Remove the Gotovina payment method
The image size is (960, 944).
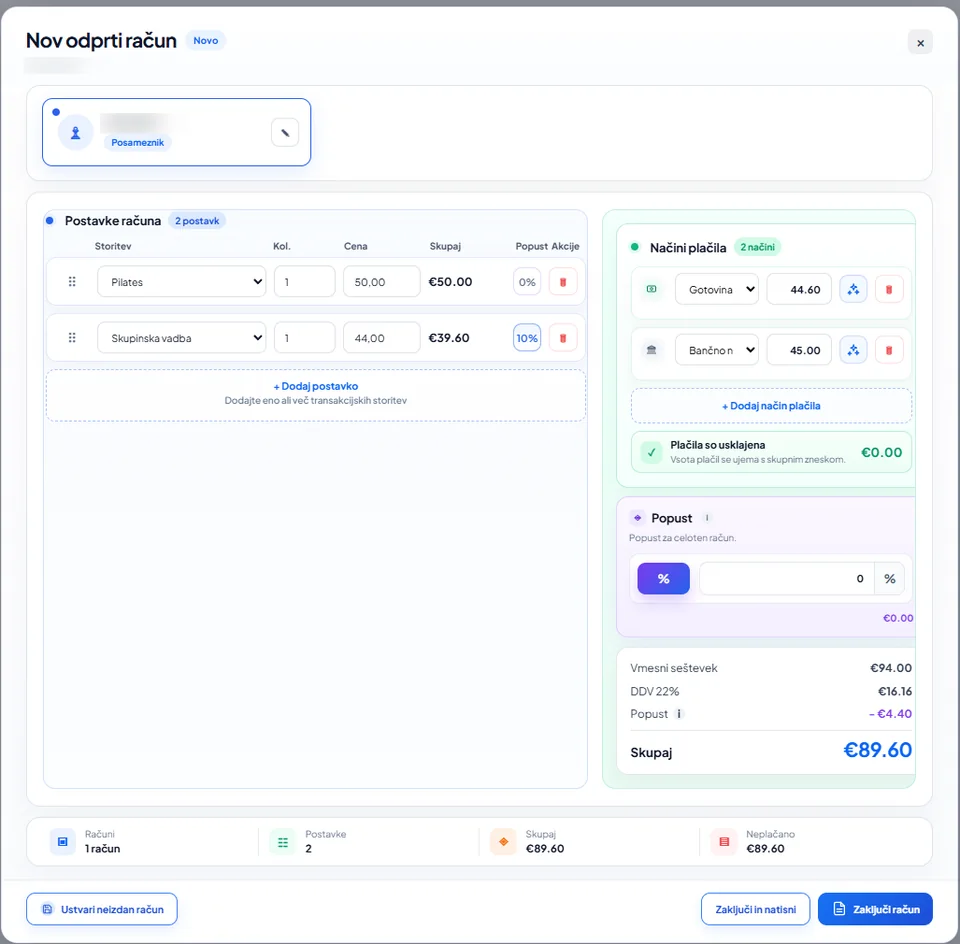point(889,290)
